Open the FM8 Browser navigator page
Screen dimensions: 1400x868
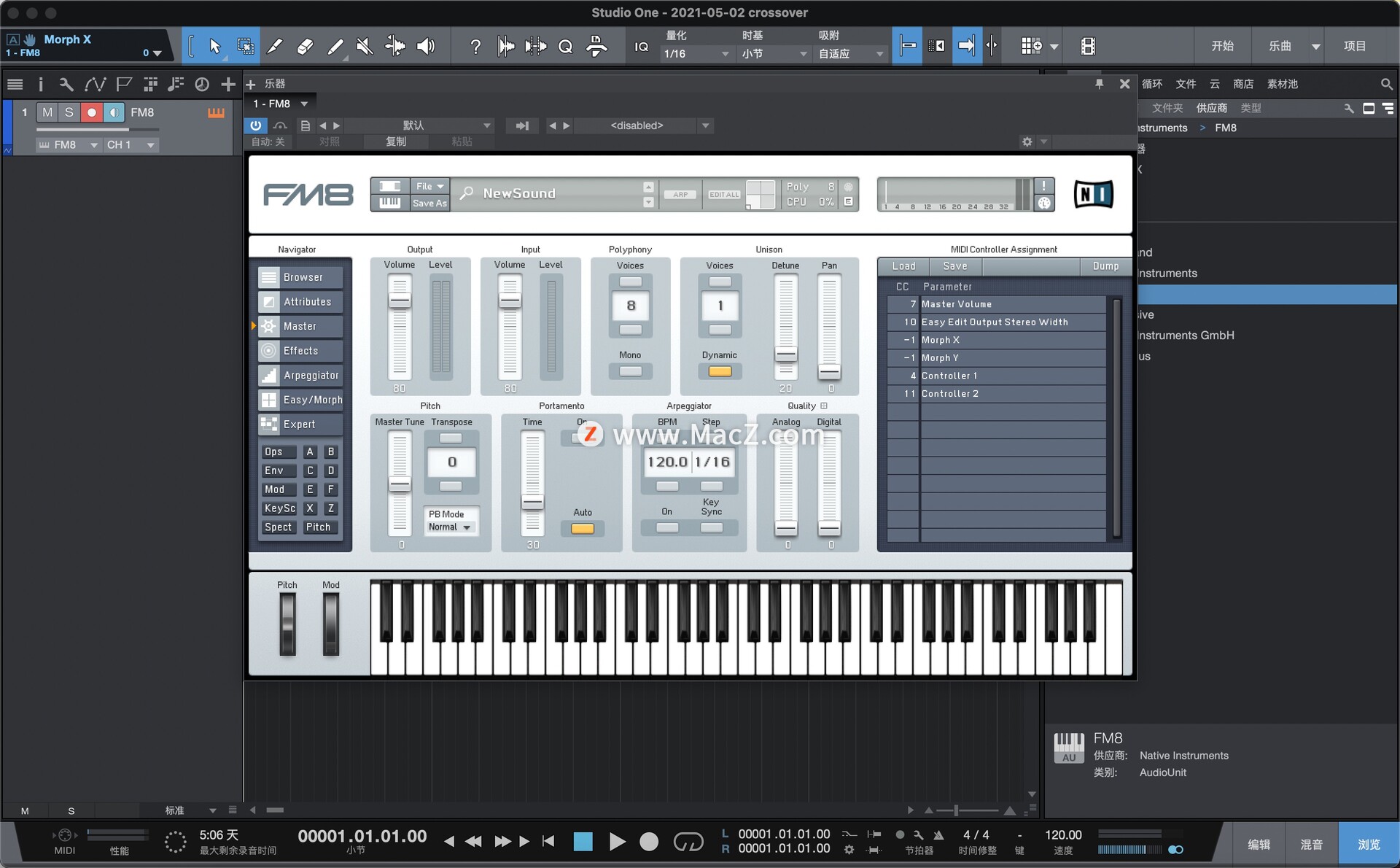click(x=300, y=277)
